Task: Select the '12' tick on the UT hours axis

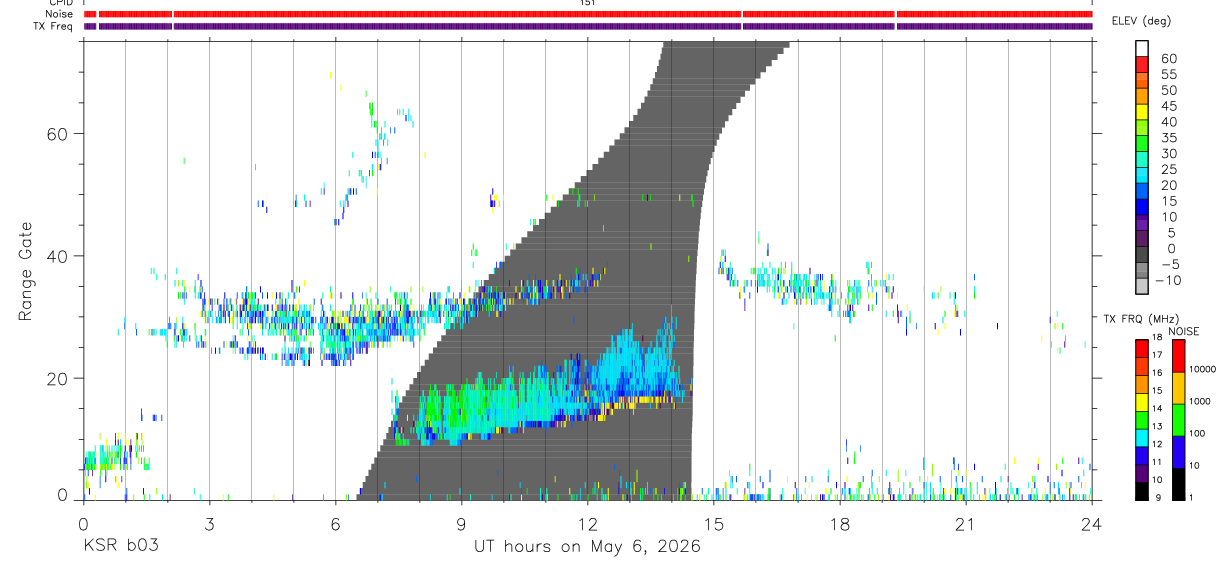Action: [x=587, y=523]
